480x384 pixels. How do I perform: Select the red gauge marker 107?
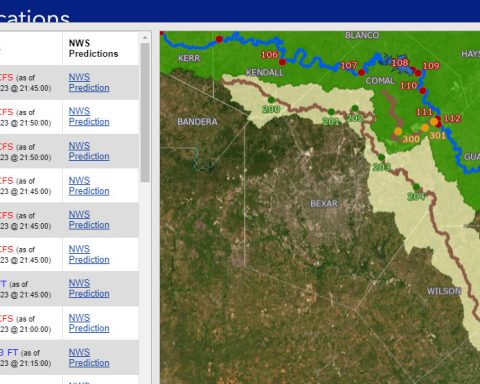(361, 72)
